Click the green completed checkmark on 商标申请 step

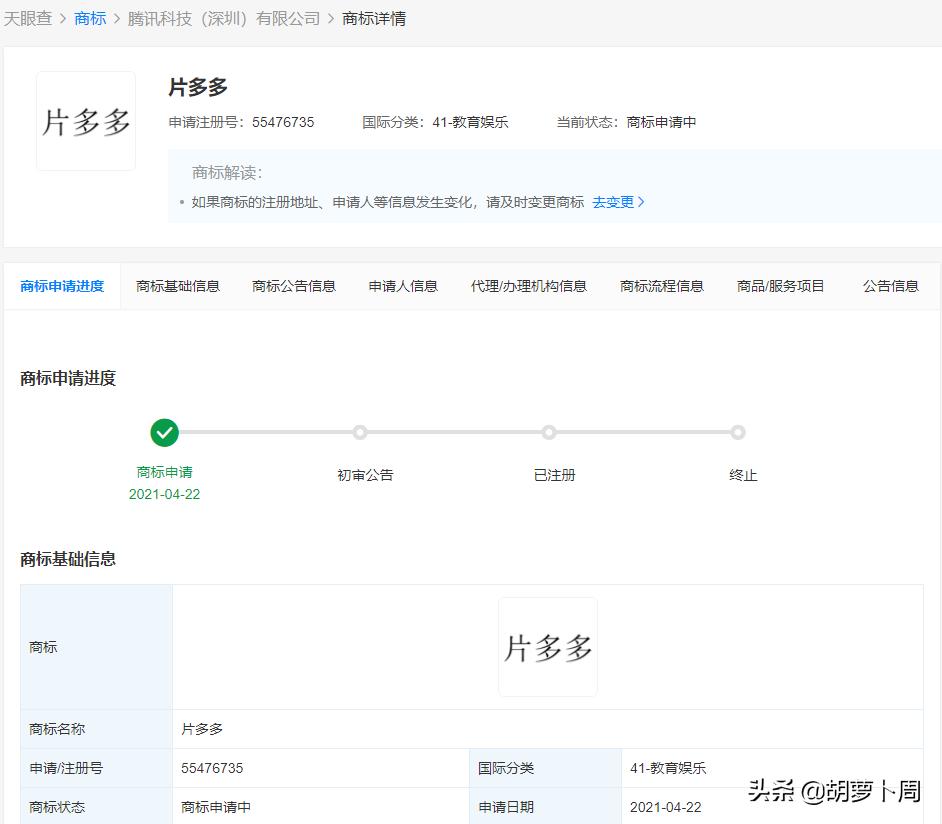click(x=164, y=432)
